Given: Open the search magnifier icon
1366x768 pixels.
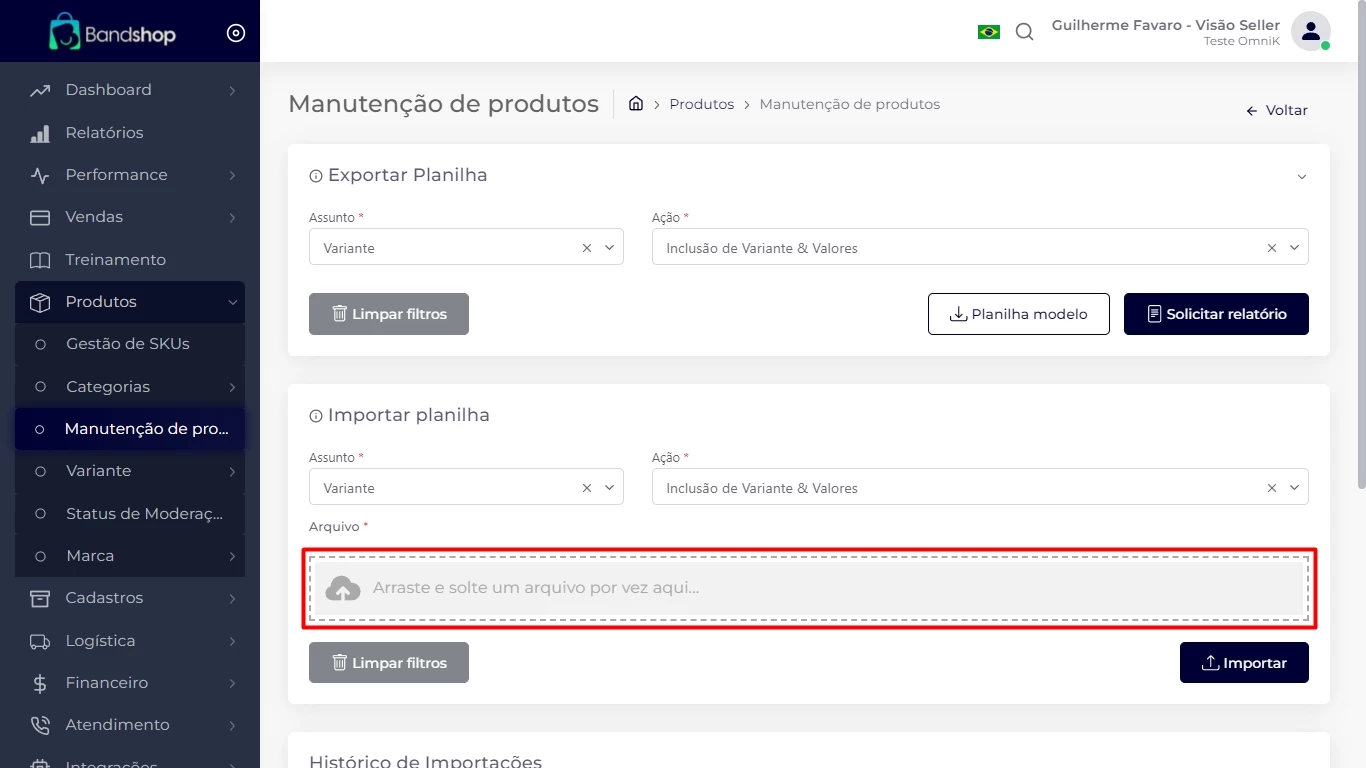Looking at the screenshot, I should tap(1024, 32).
